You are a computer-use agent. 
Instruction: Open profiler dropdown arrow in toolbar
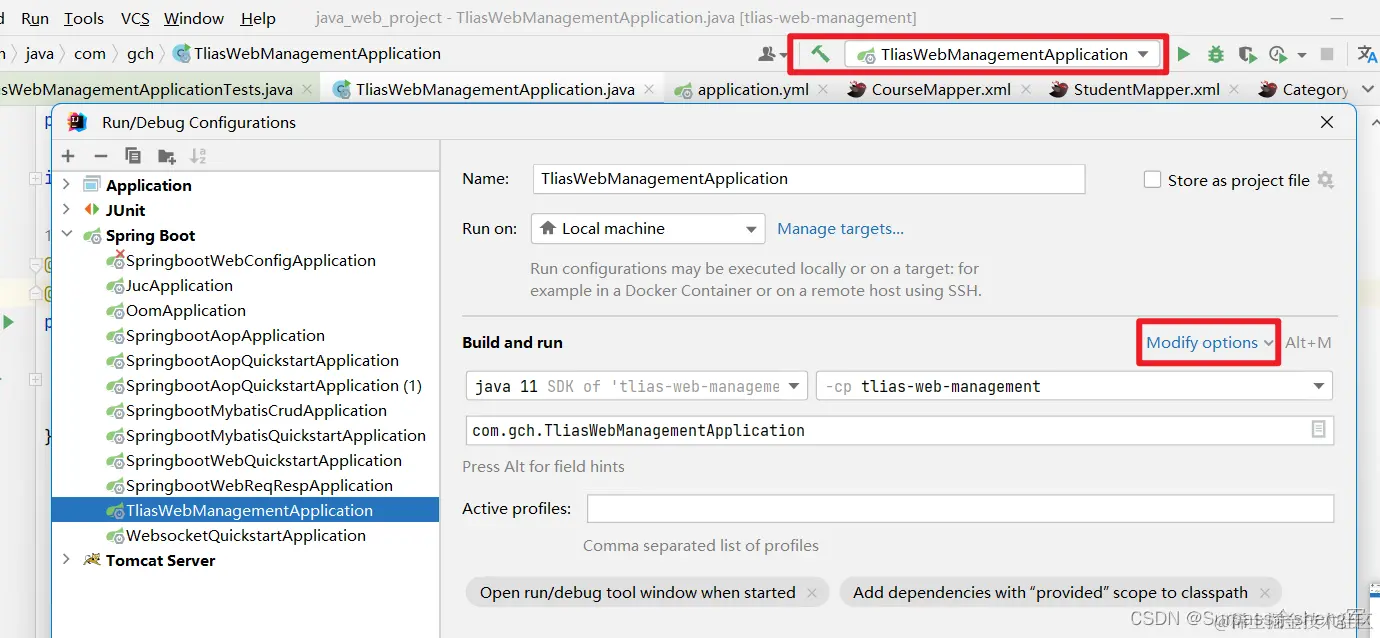click(1301, 55)
